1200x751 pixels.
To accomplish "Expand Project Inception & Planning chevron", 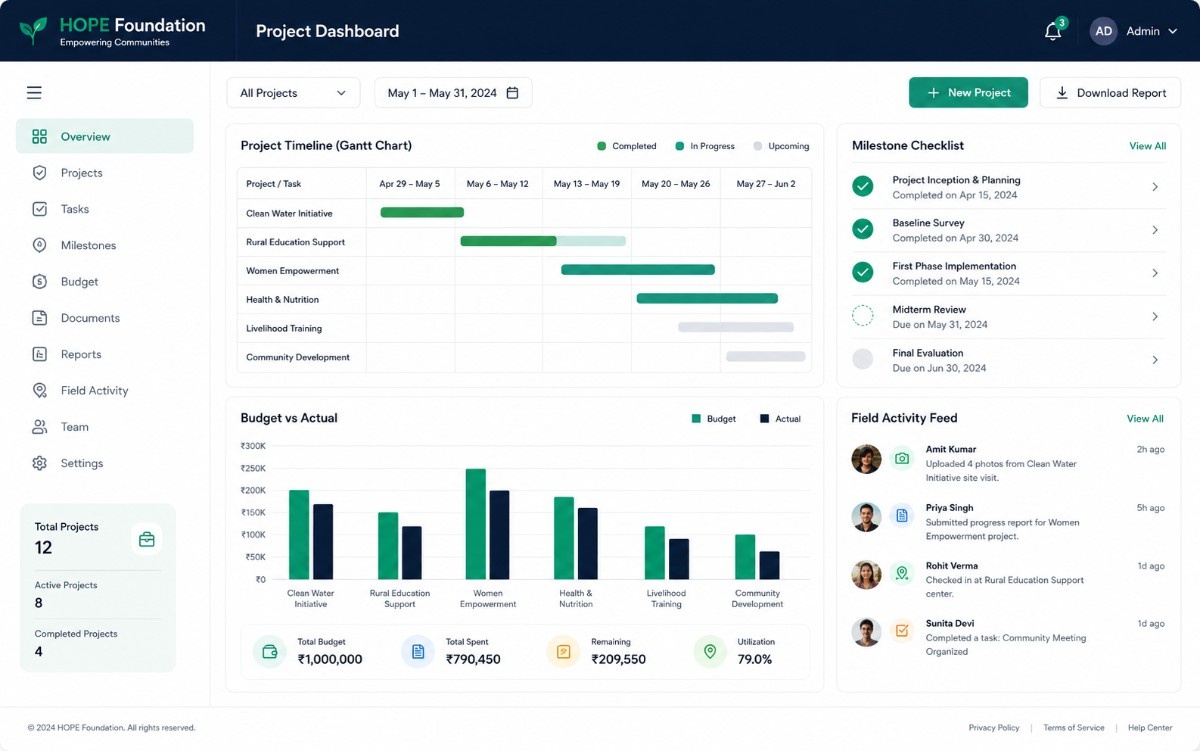I will (x=1155, y=187).
